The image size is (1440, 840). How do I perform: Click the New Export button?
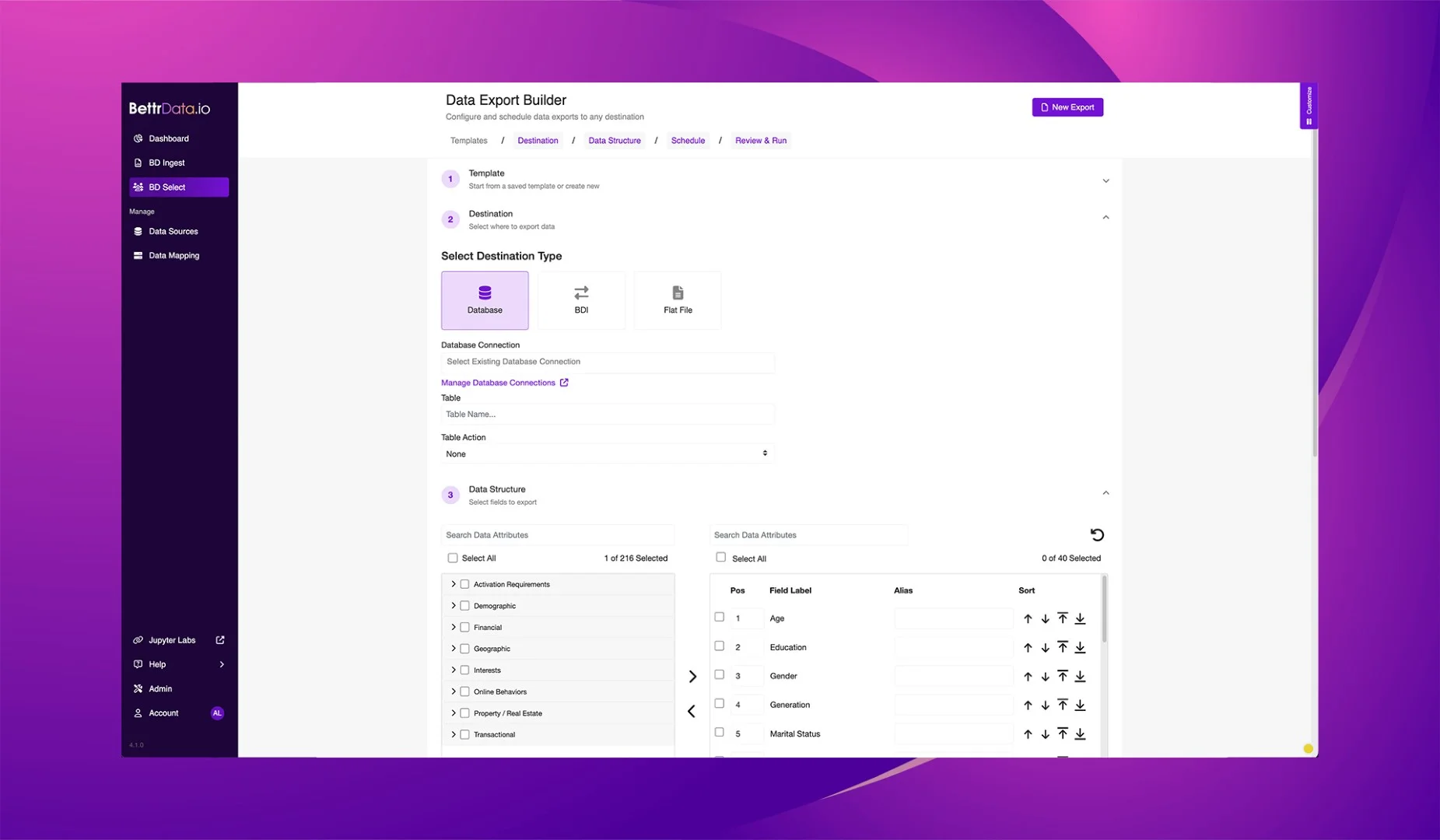1067,107
